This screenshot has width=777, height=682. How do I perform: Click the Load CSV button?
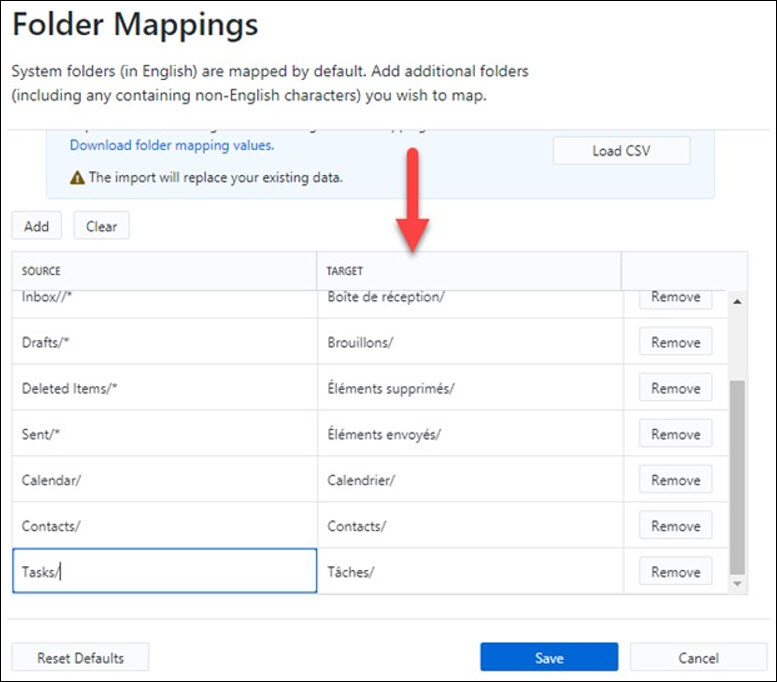tap(621, 151)
